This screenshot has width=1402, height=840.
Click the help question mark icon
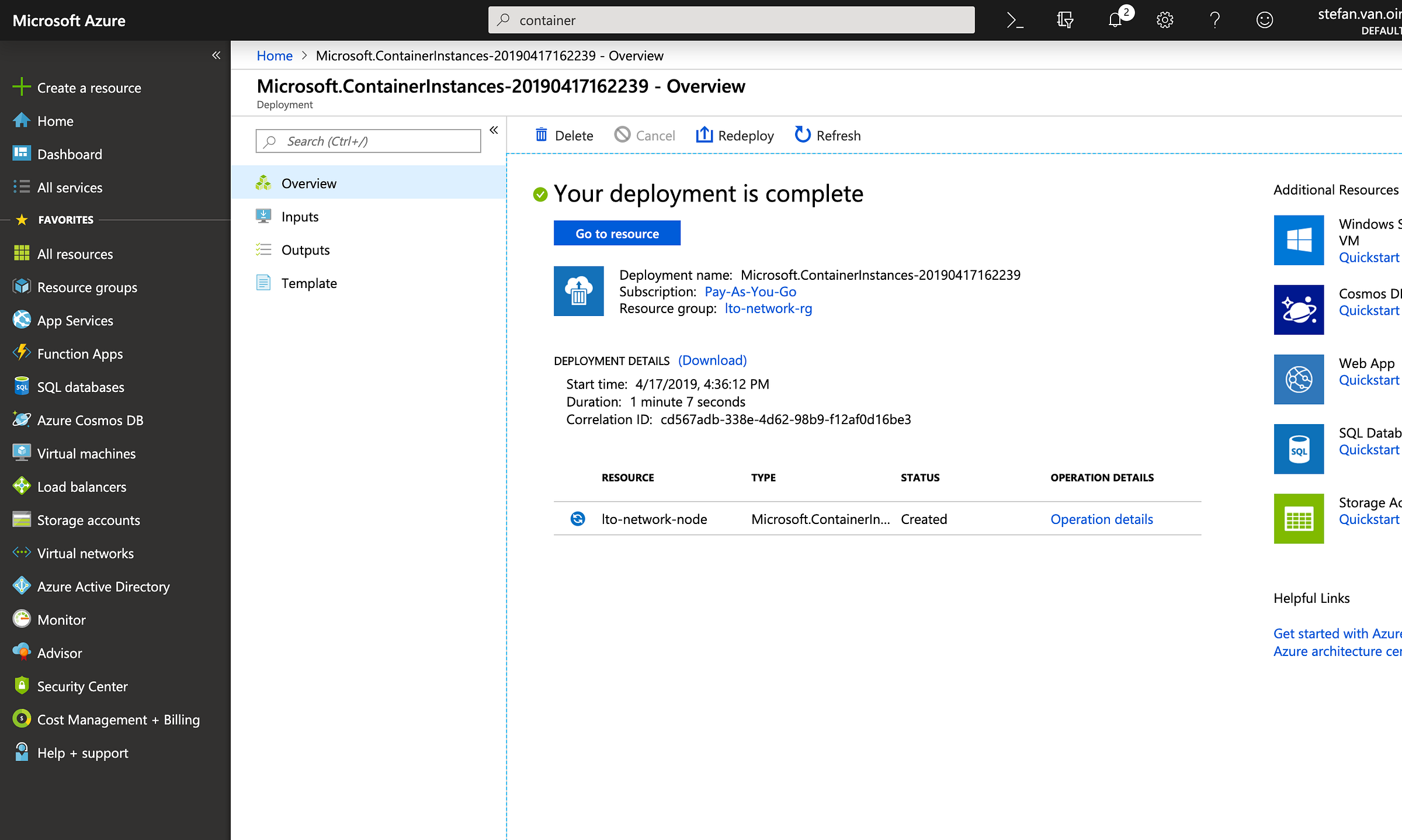1214,20
